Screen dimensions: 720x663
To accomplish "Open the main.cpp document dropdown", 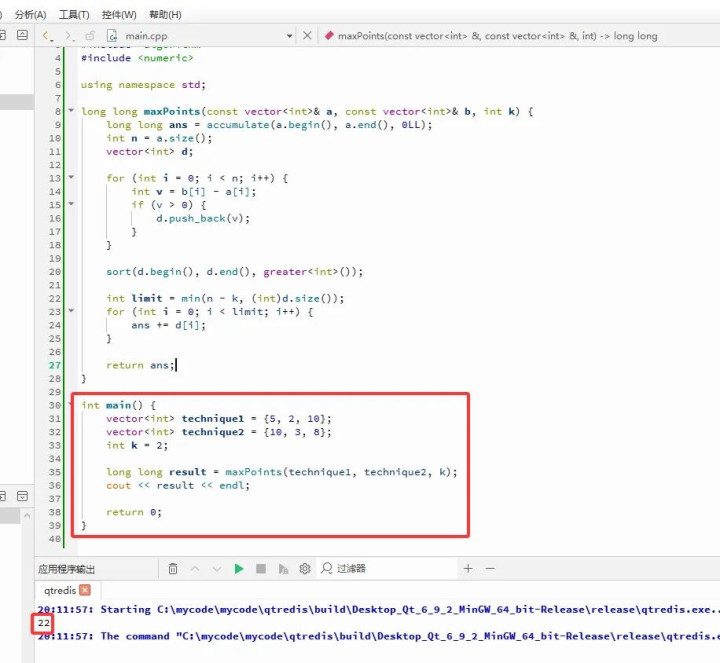I will [289, 36].
